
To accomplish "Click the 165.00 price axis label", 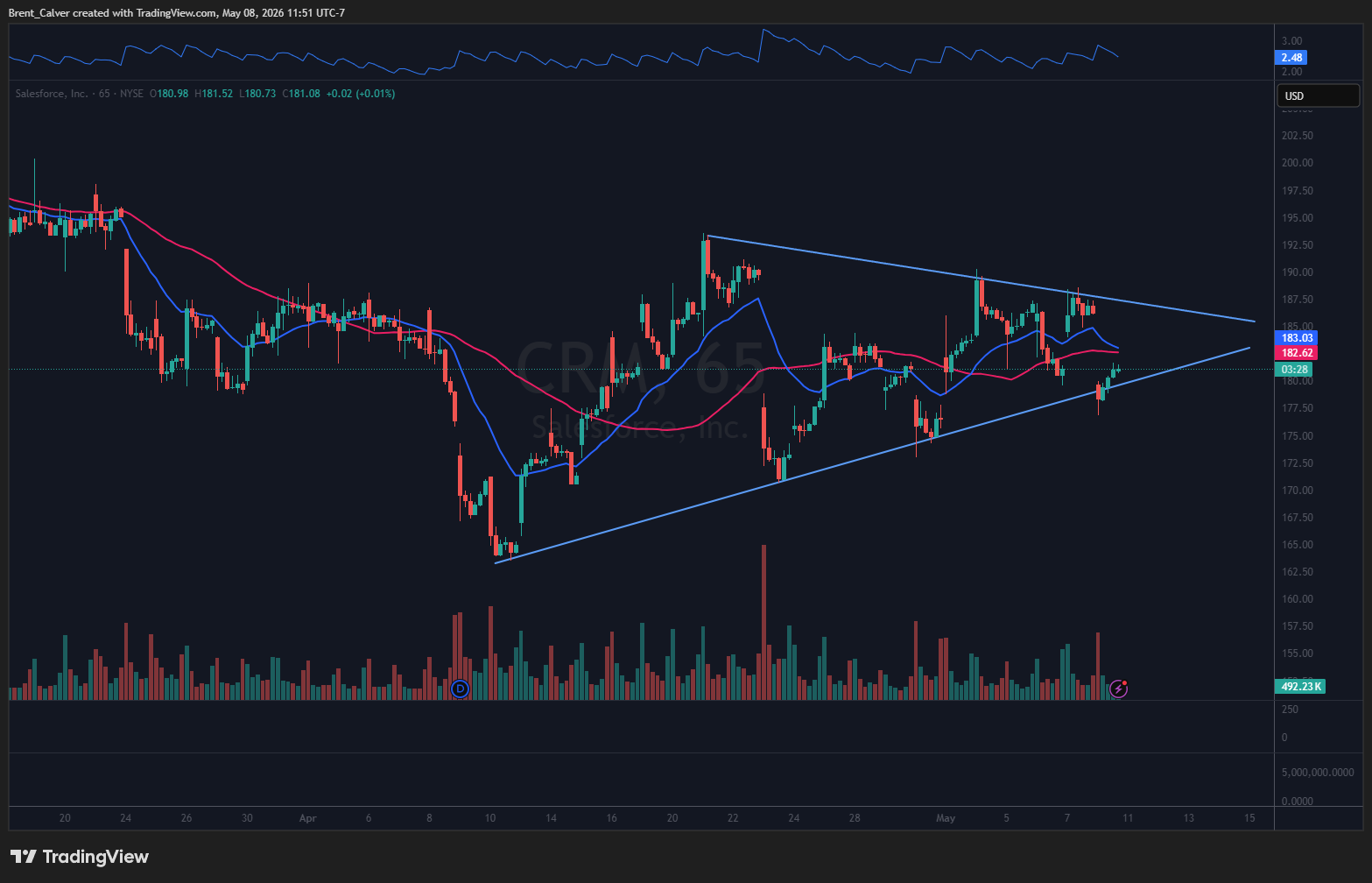I will 1298,545.
